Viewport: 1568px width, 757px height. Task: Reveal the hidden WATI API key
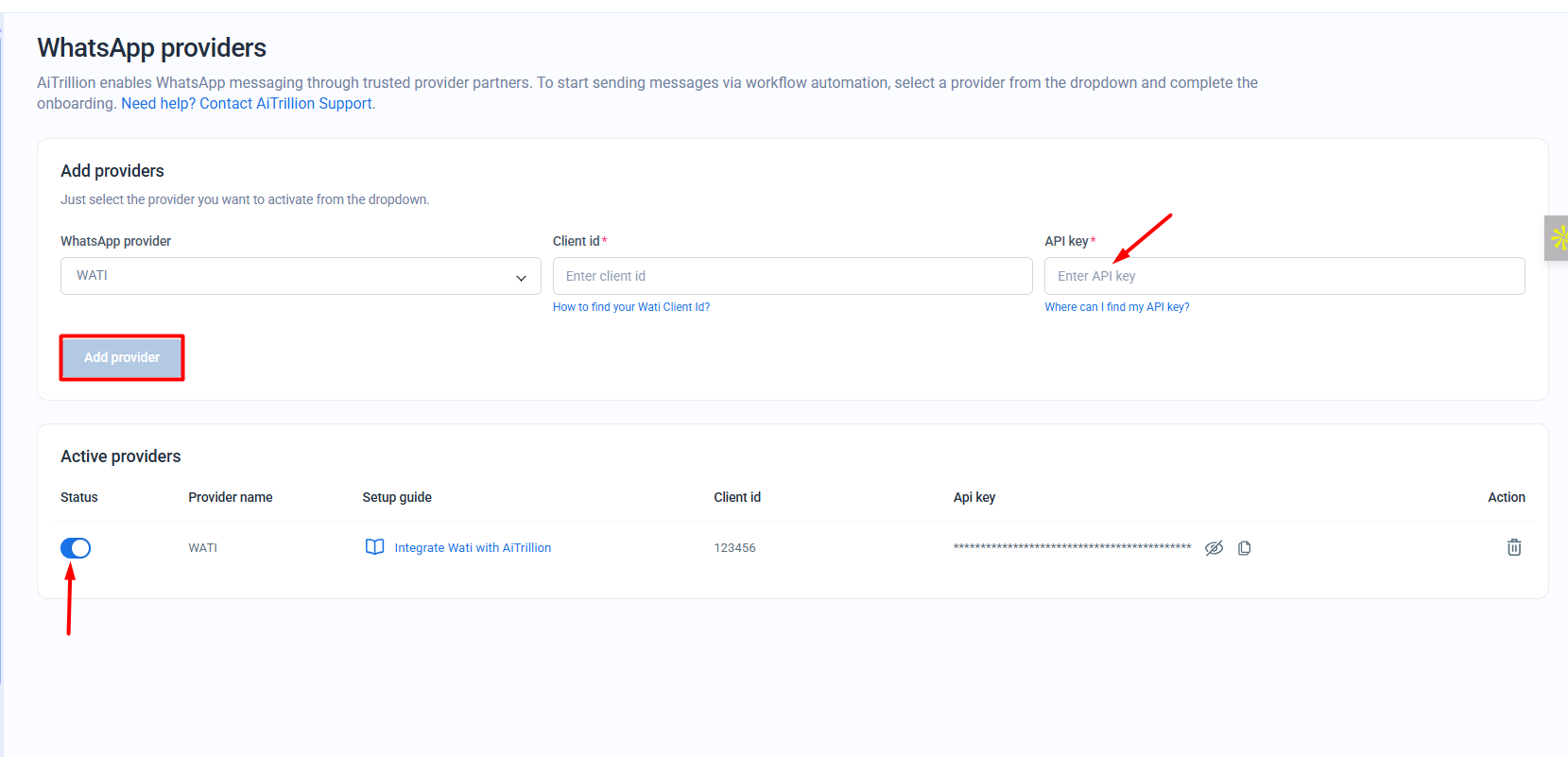[1215, 548]
